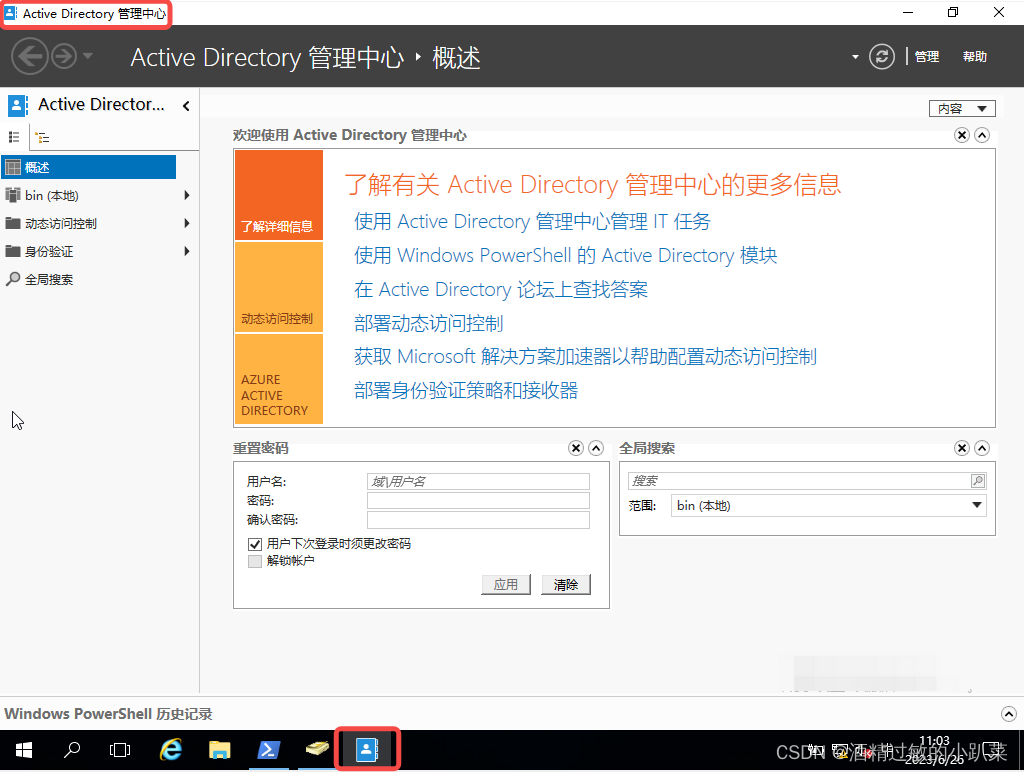1024x772 pixels.
Task: Collapse the welcome tile
Action: click(x=982, y=135)
